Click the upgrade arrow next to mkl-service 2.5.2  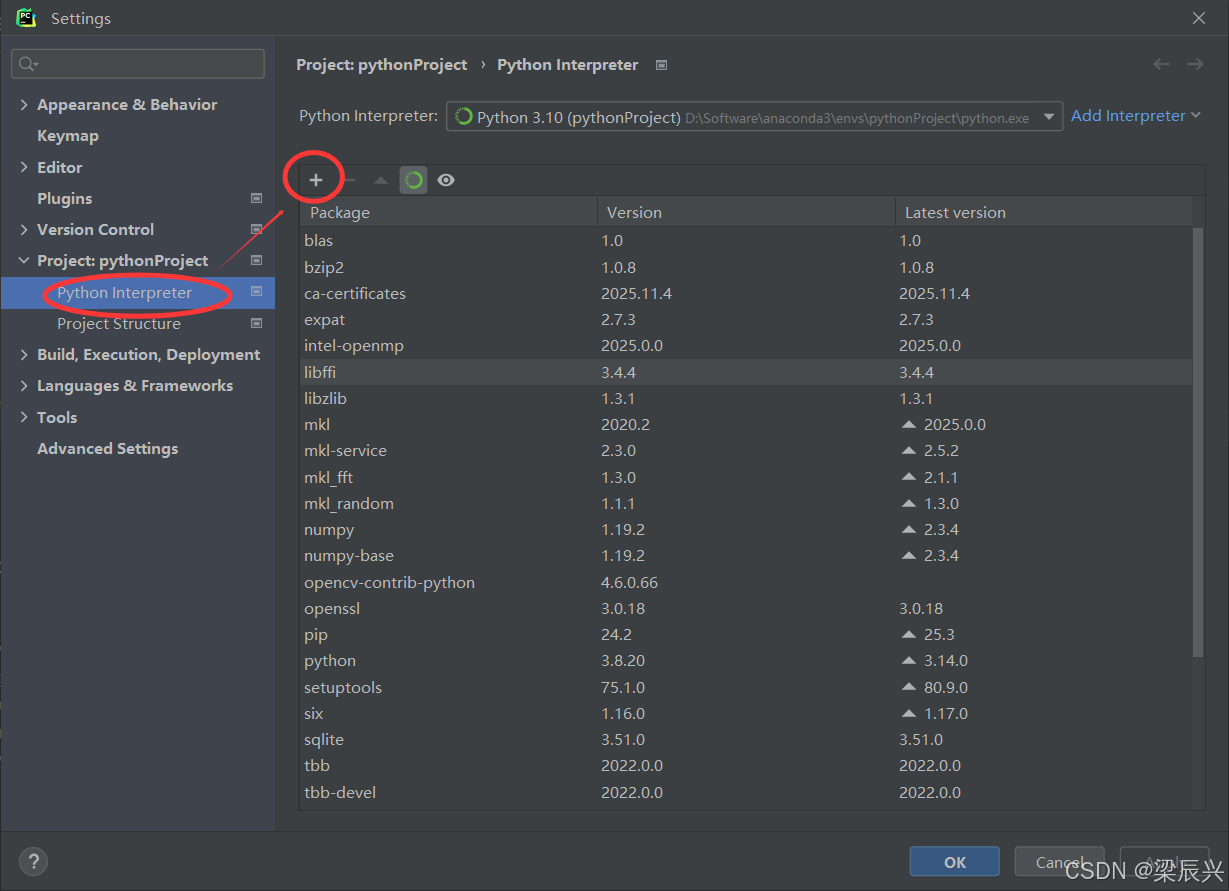click(x=908, y=450)
